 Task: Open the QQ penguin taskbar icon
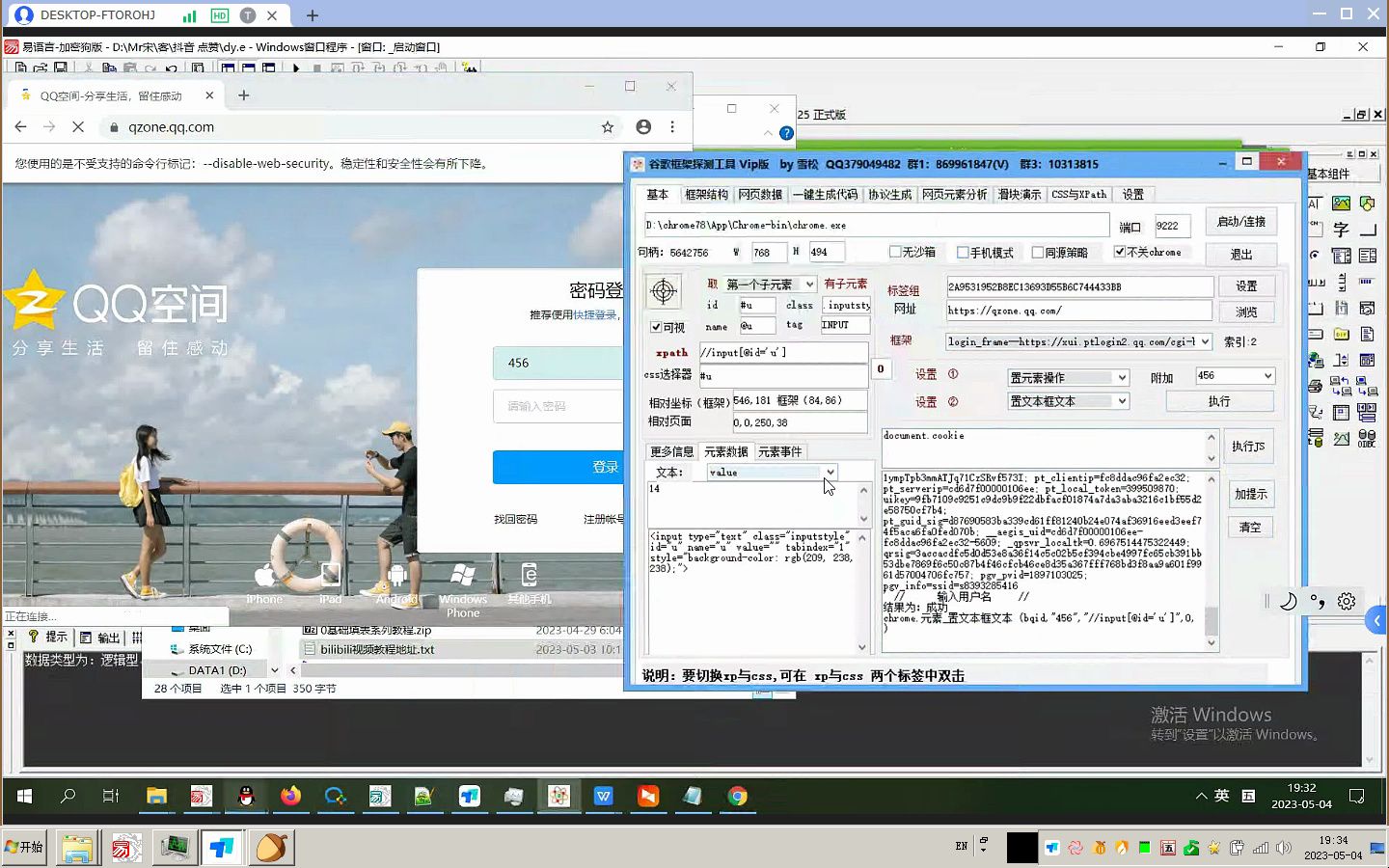coord(246,797)
